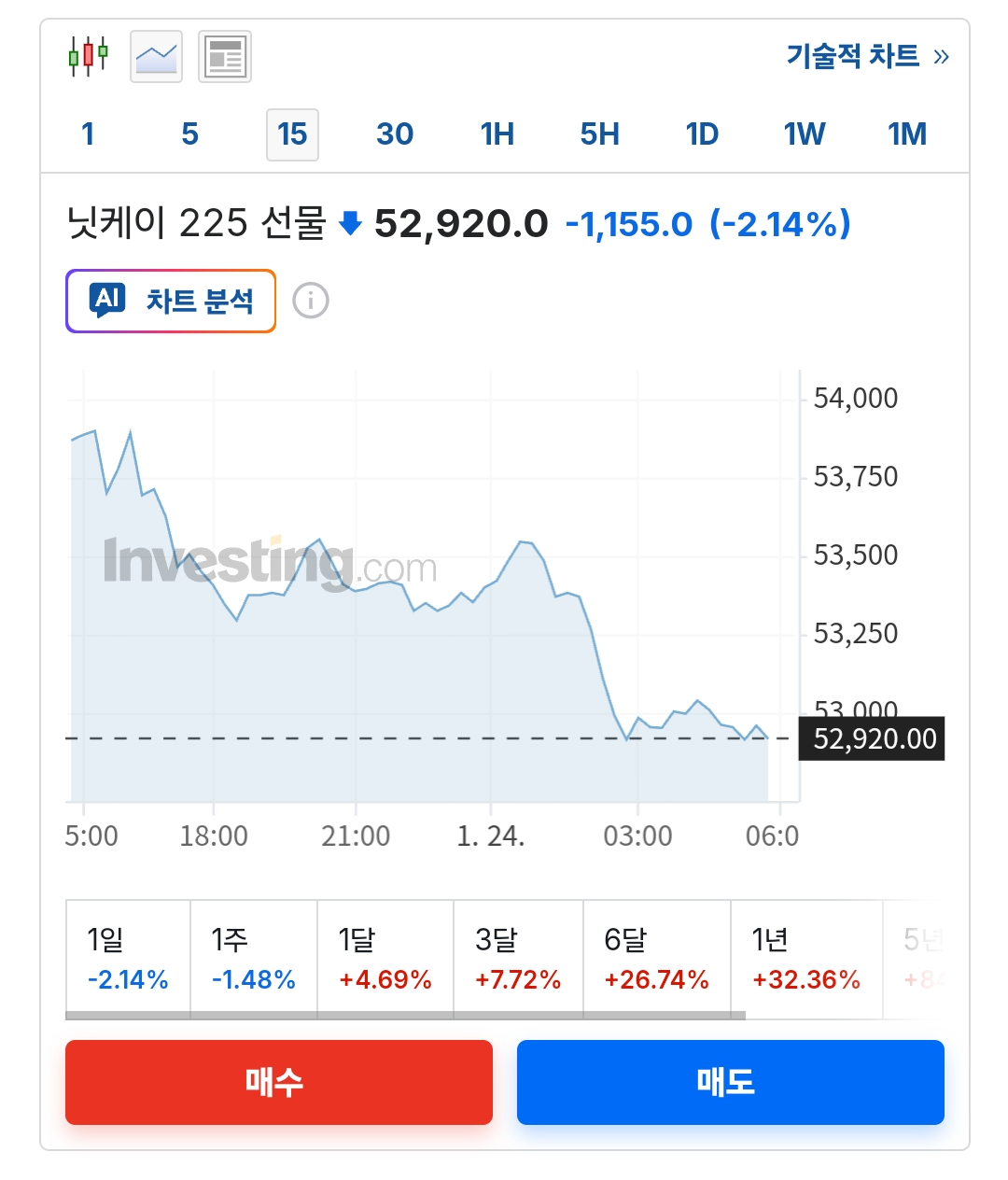The image size is (1008, 1180).
Task: Click the info icon beside 차트 분석
Action: pos(311,301)
